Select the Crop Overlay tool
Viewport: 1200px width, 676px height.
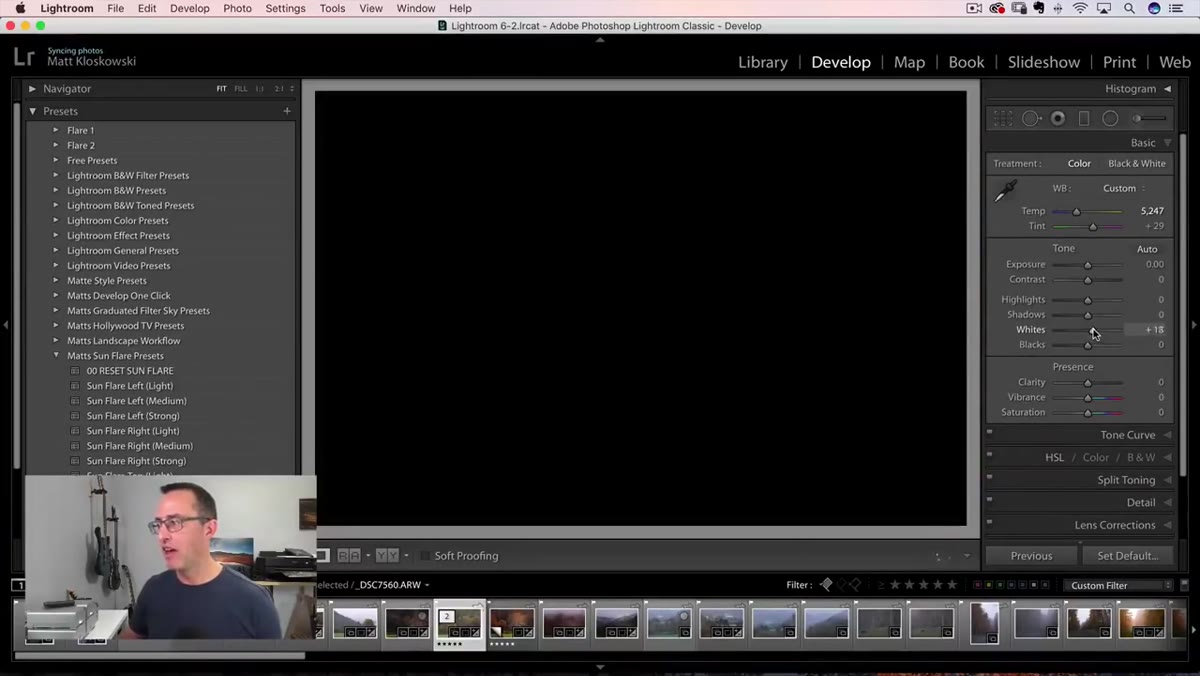tap(1004, 119)
